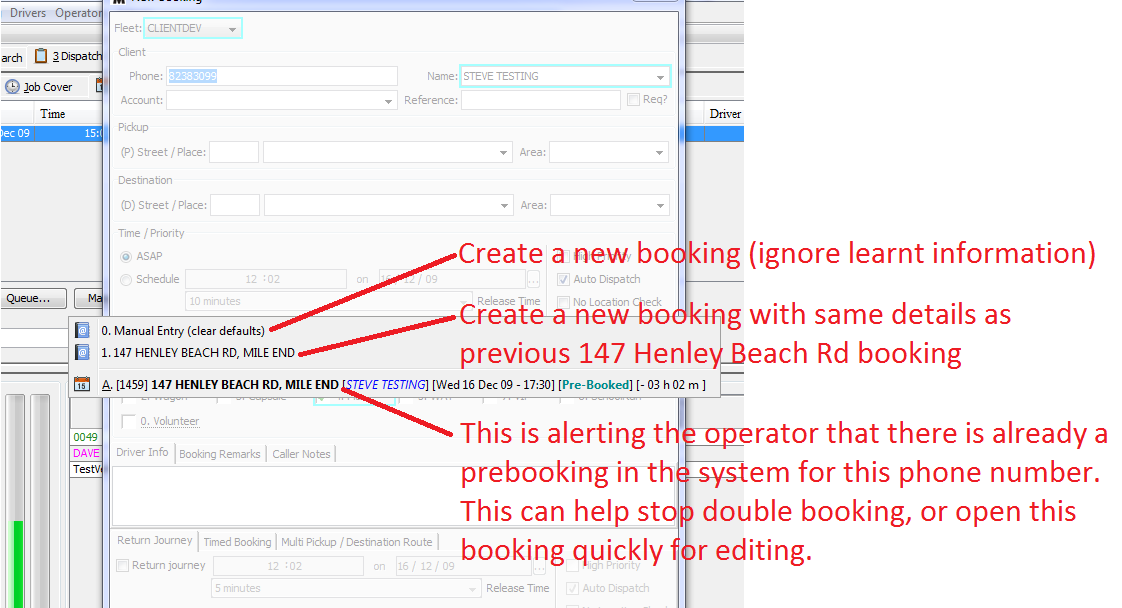Open the Drivers menu
The image size is (1122, 608).
[x=28, y=13]
